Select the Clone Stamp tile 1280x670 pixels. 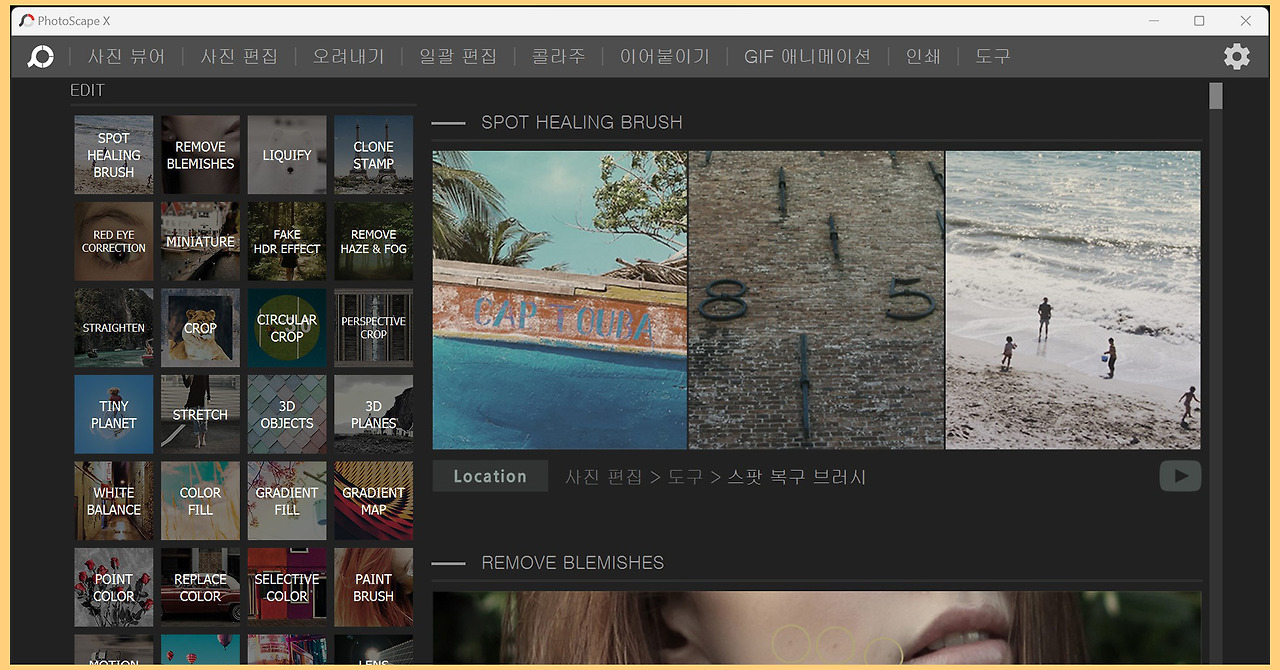tap(373, 155)
